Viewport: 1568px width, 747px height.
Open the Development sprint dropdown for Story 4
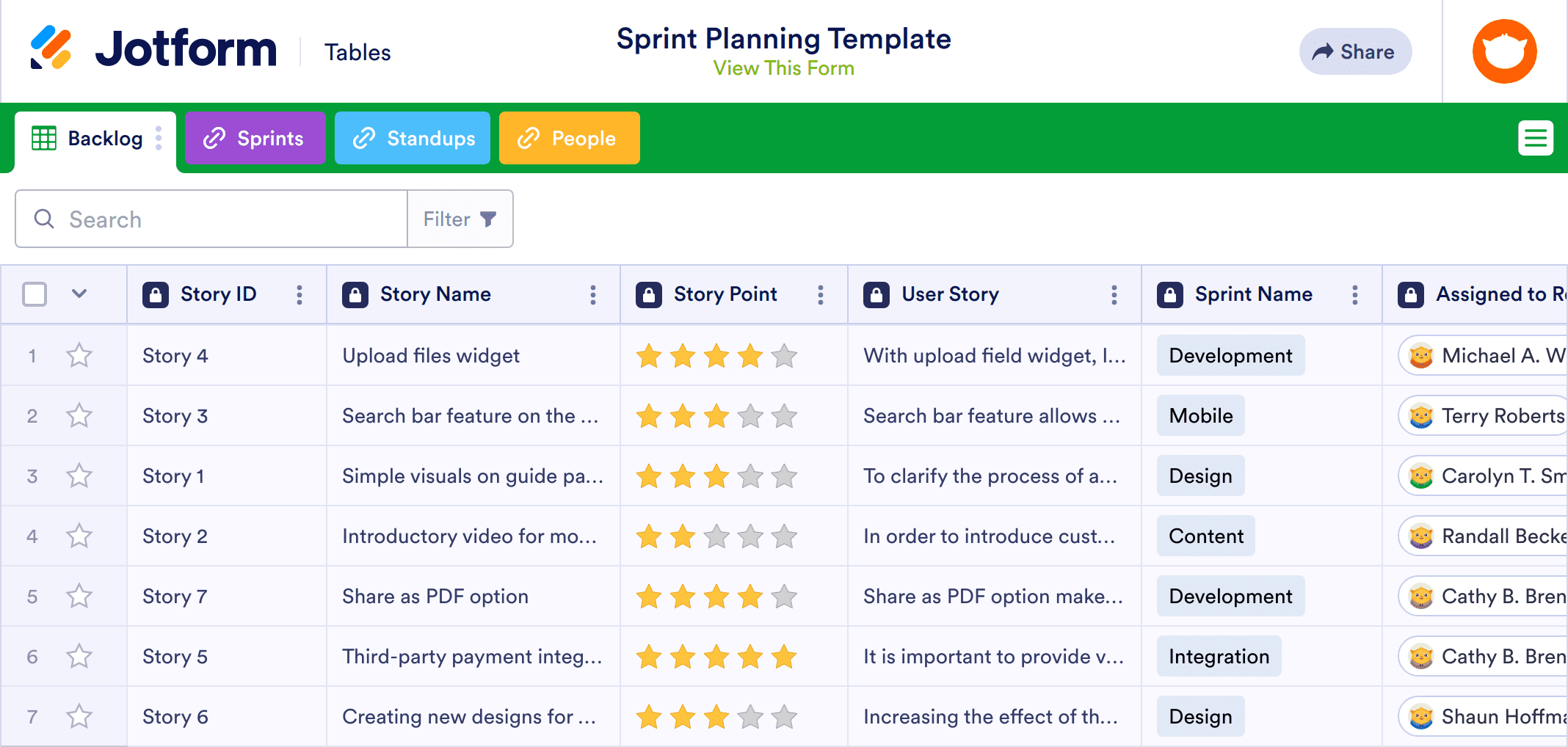(x=1230, y=356)
